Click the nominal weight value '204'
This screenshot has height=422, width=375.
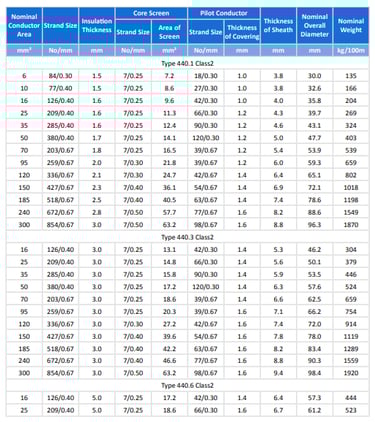click(x=351, y=101)
